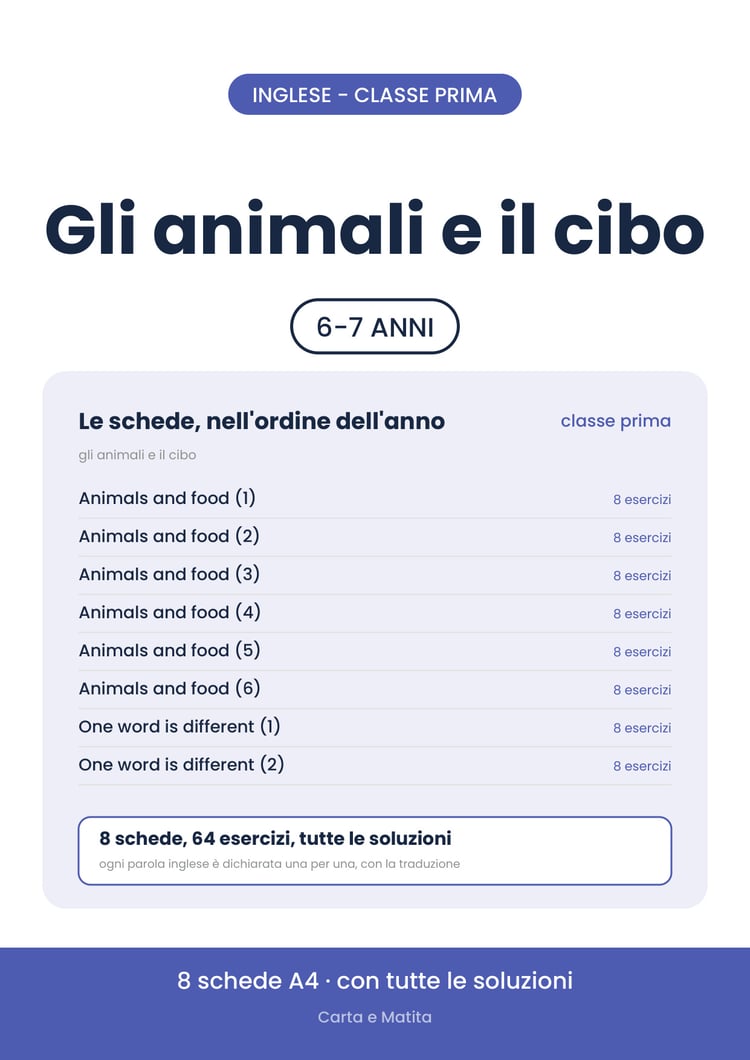
Task: Open Animals and food (6) entry
Action: tap(375, 690)
